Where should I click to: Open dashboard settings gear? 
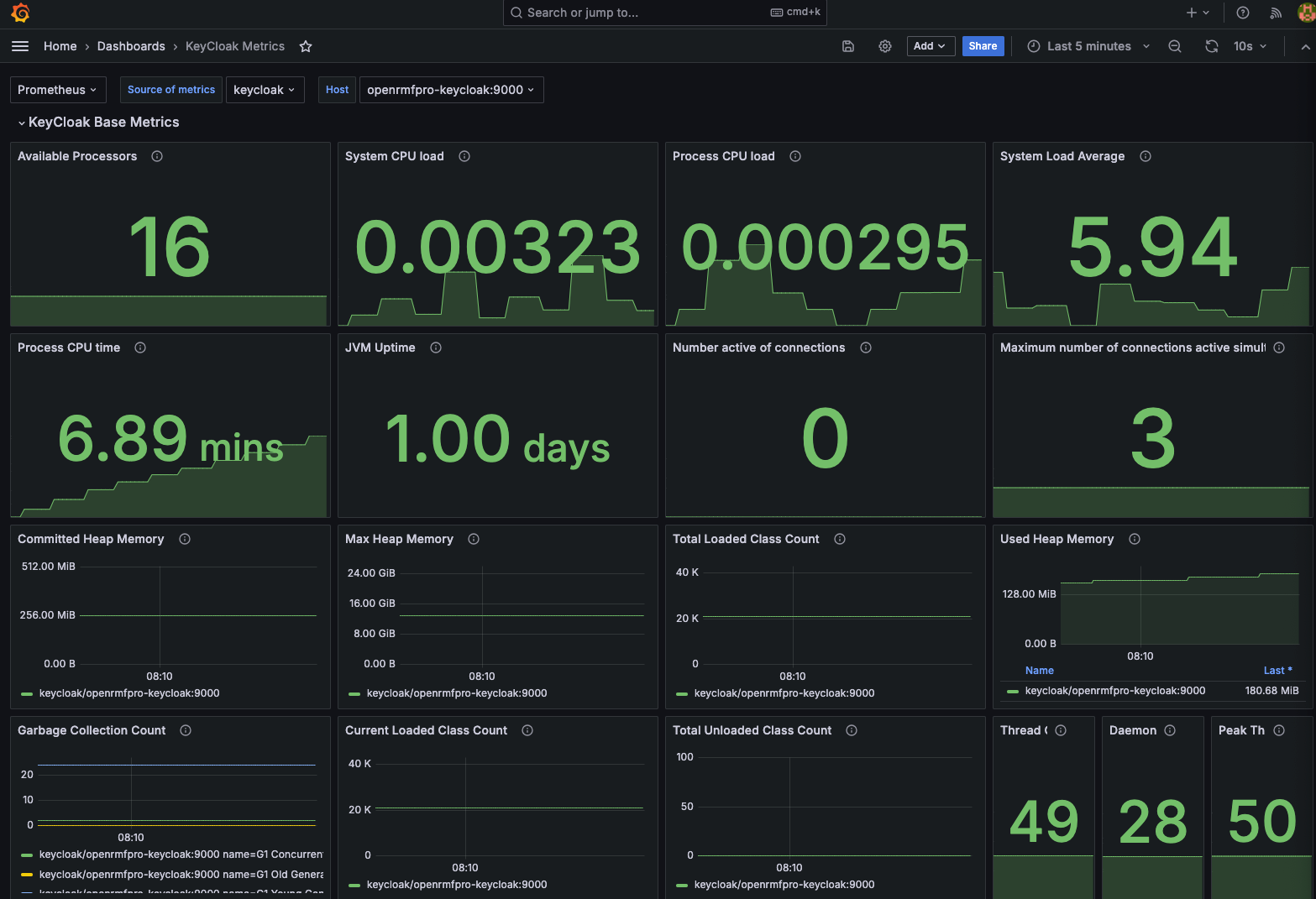click(885, 46)
